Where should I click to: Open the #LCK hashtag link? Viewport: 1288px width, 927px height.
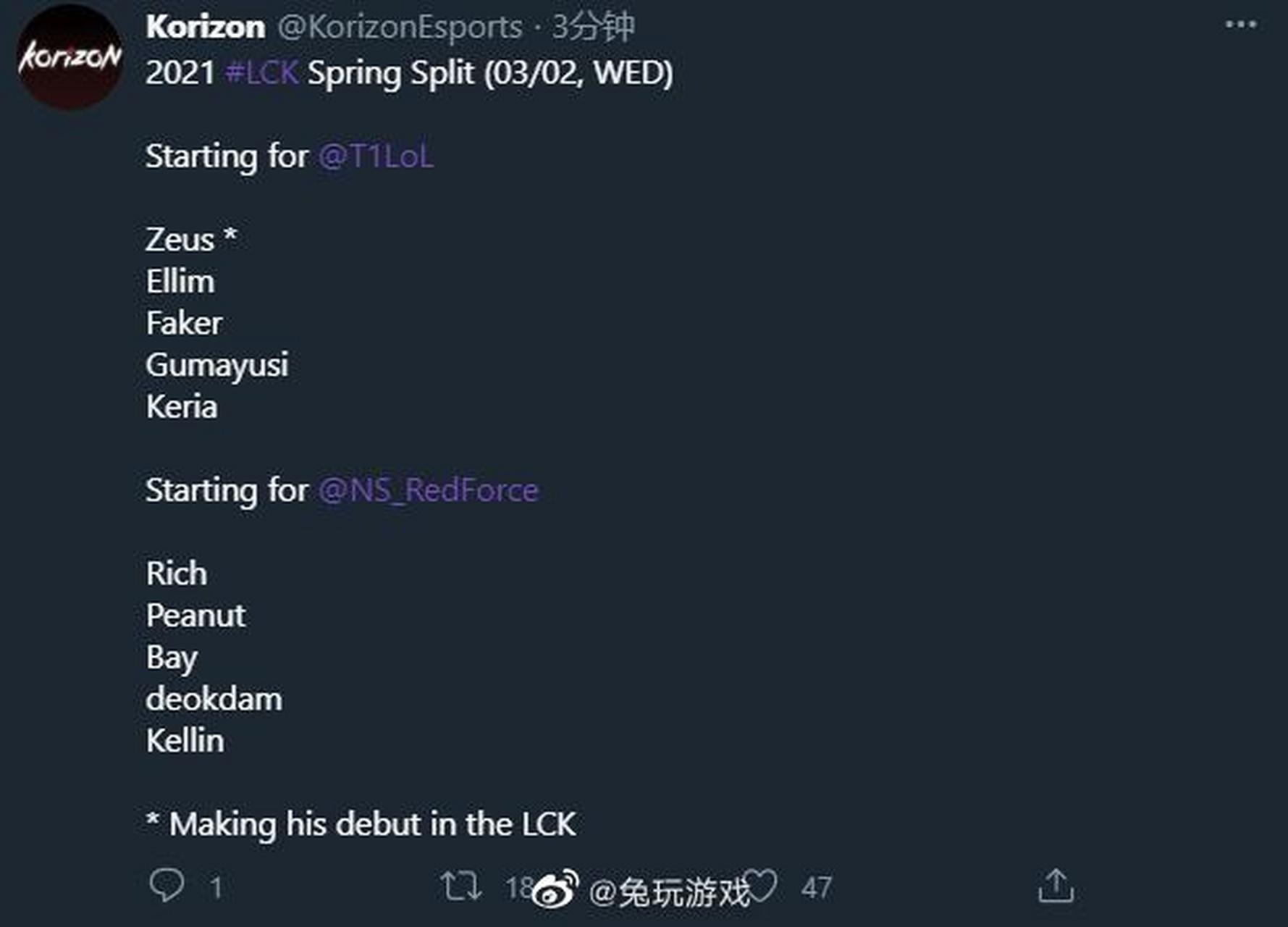tap(262, 73)
